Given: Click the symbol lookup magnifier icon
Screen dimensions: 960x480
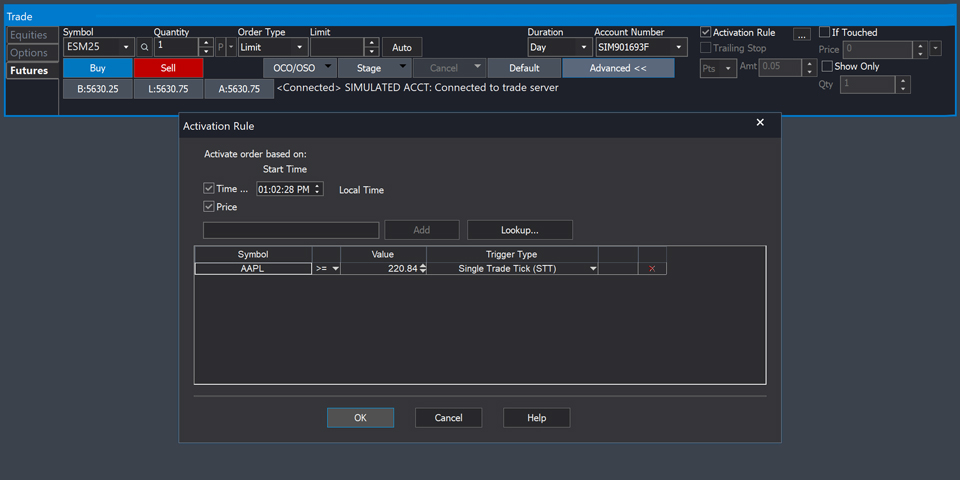Looking at the screenshot, I should coord(144,47).
